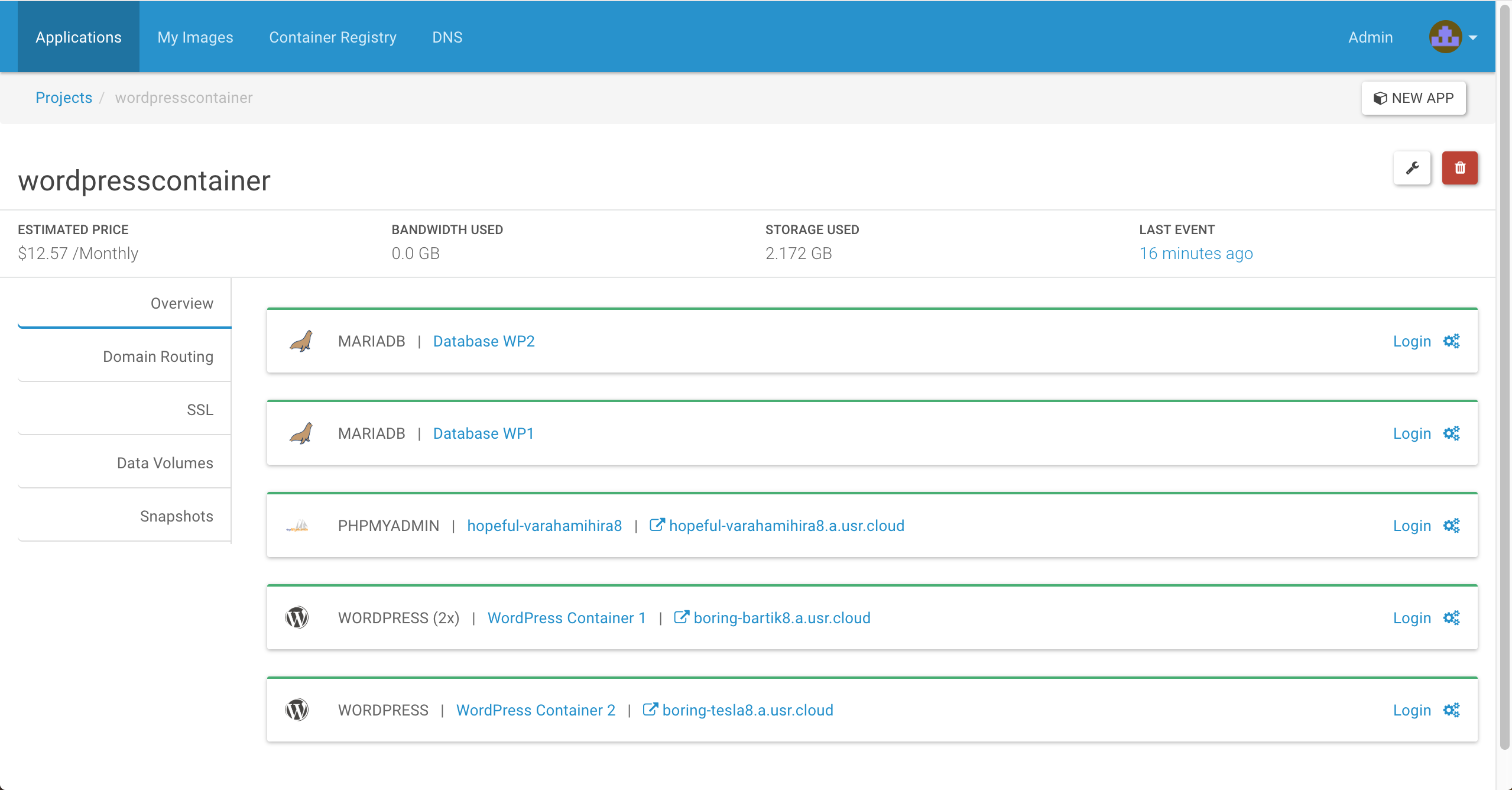Open settings gears for Database WP2
The height and width of the screenshot is (790, 1512).
1451,341
